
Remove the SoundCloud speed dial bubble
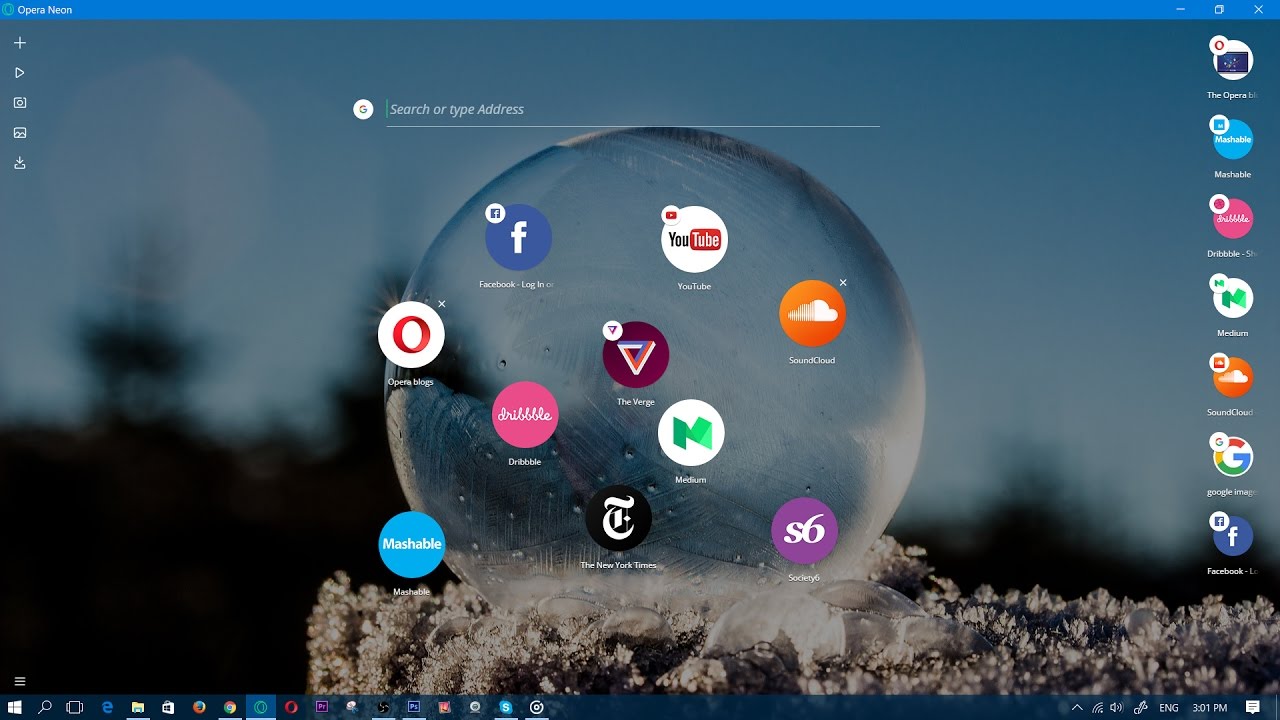[x=843, y=283]
